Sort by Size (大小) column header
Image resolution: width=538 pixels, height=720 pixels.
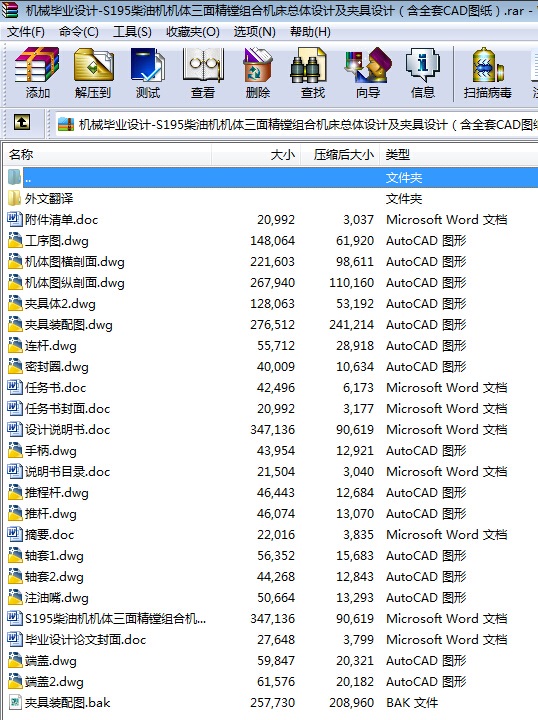click(x=256, y=154)
